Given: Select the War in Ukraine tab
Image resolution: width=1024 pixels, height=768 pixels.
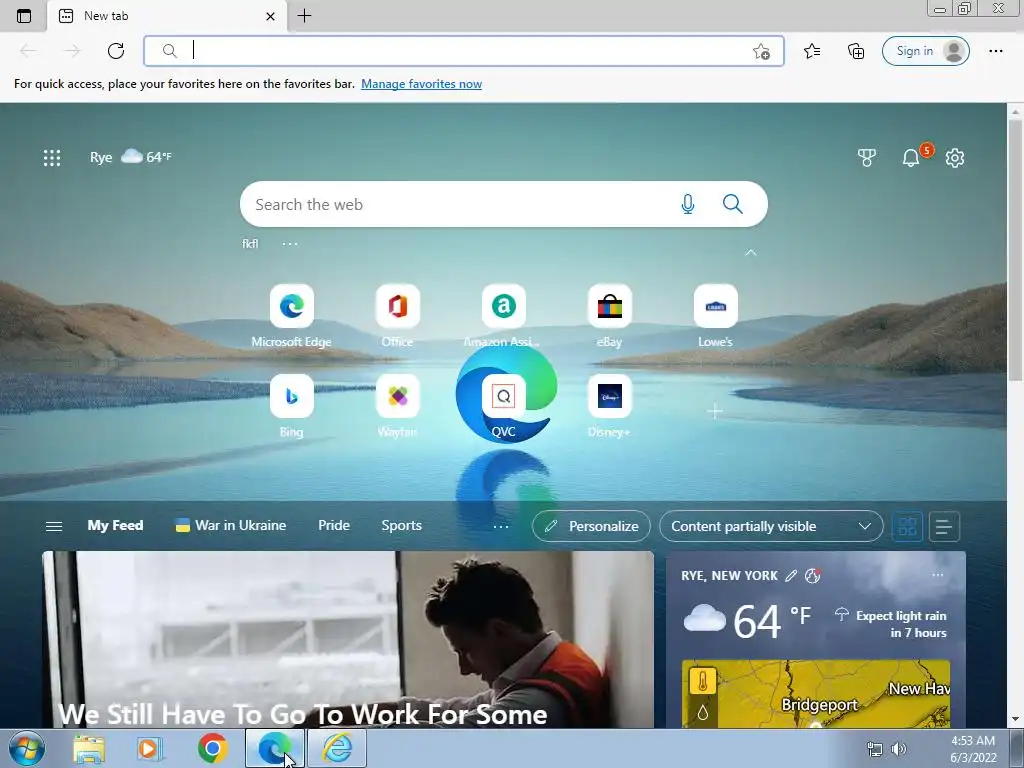Looking at the screenshot, I should 231,526.
